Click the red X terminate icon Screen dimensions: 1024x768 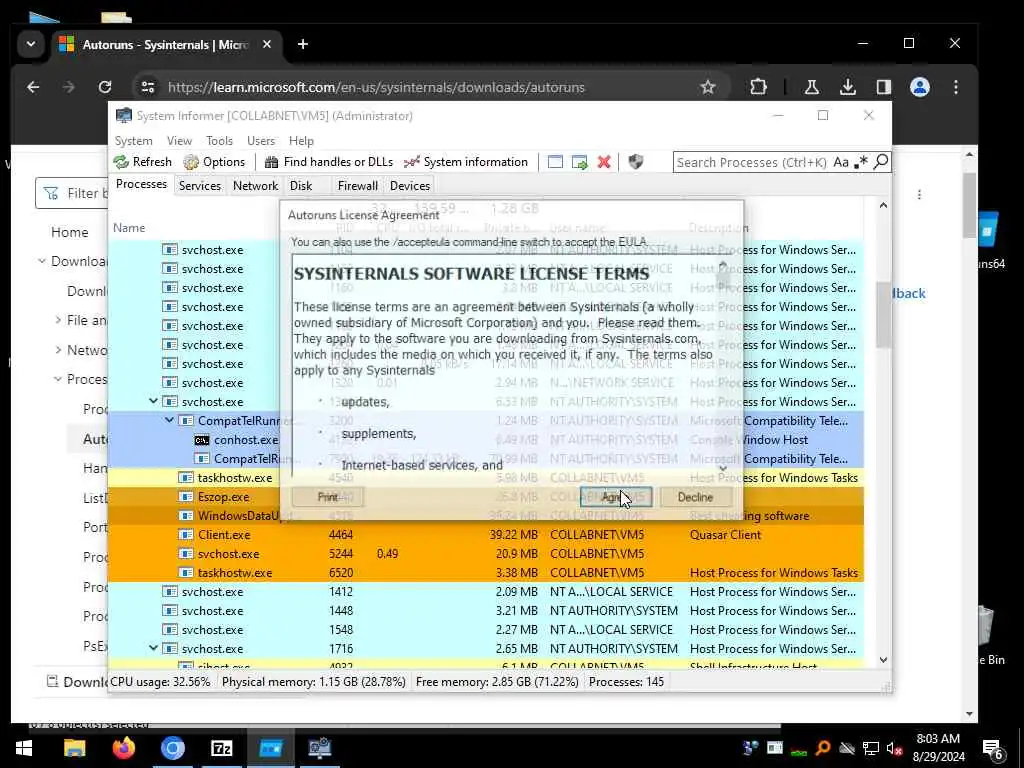pyautogui.click(x=604, y=162)
